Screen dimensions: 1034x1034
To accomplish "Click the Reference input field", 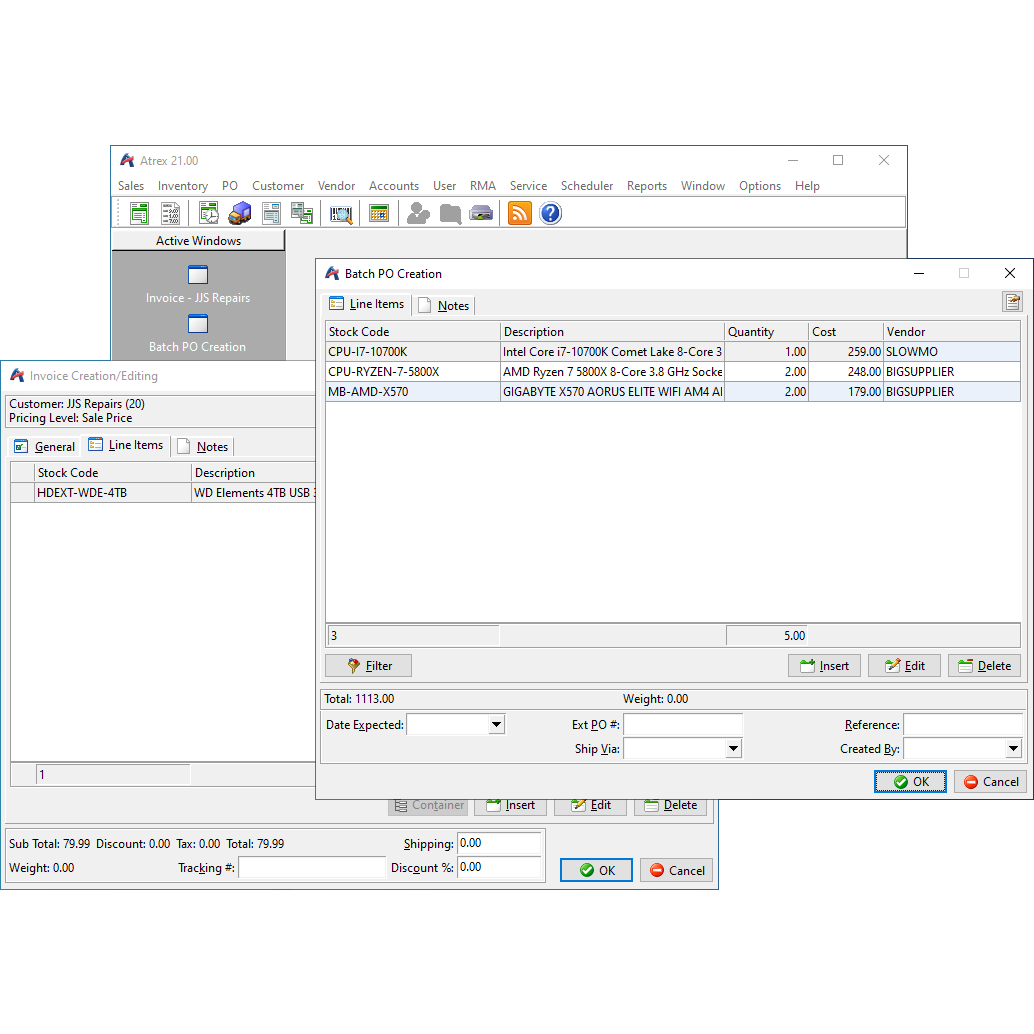I will (x=963, y=725).
